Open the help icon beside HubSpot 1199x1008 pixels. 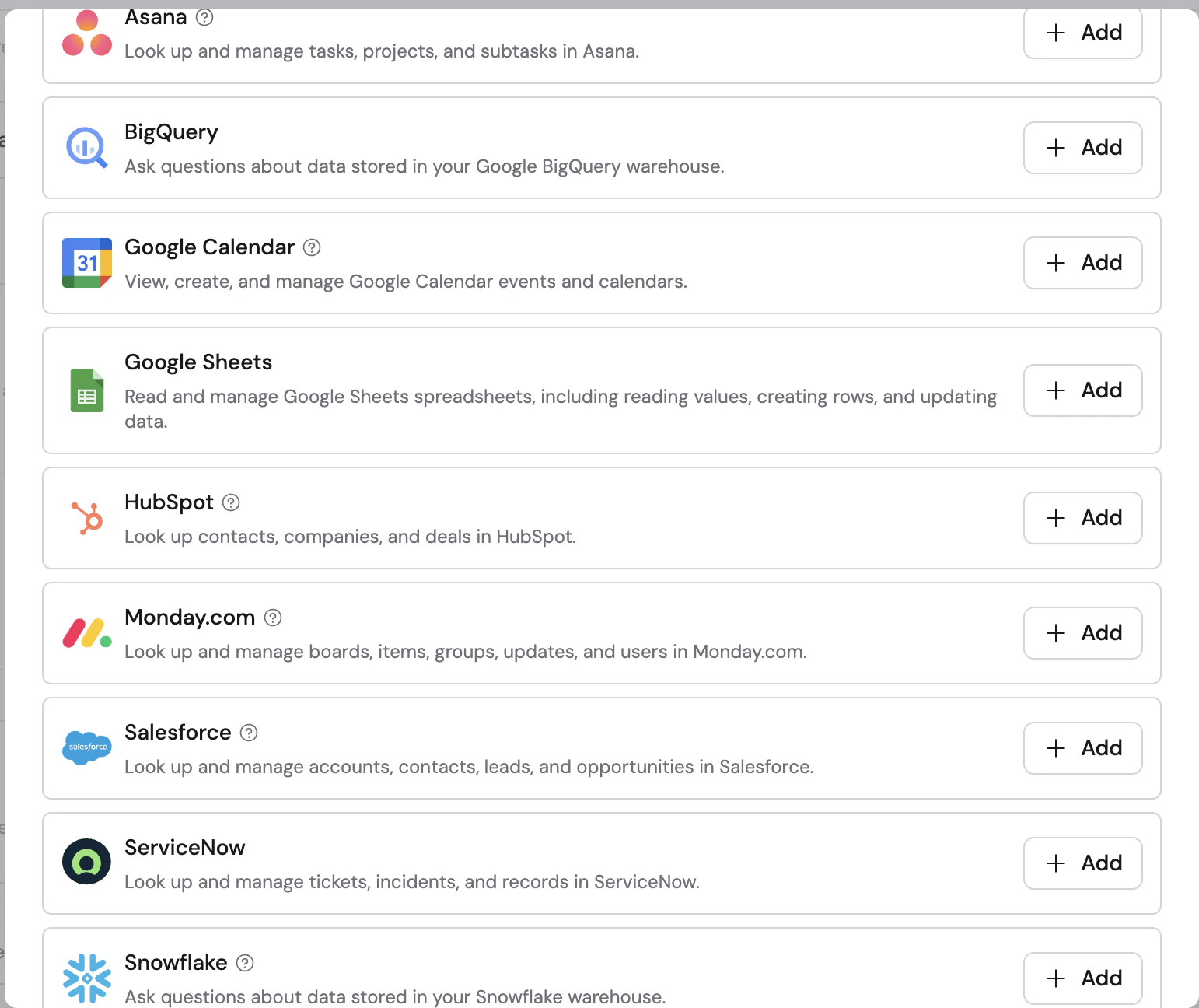coord(231,502)
